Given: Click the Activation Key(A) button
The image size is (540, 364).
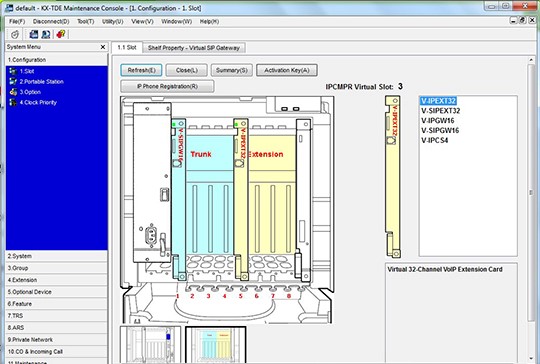Looking at the screenshot, I should click(287, 70).
